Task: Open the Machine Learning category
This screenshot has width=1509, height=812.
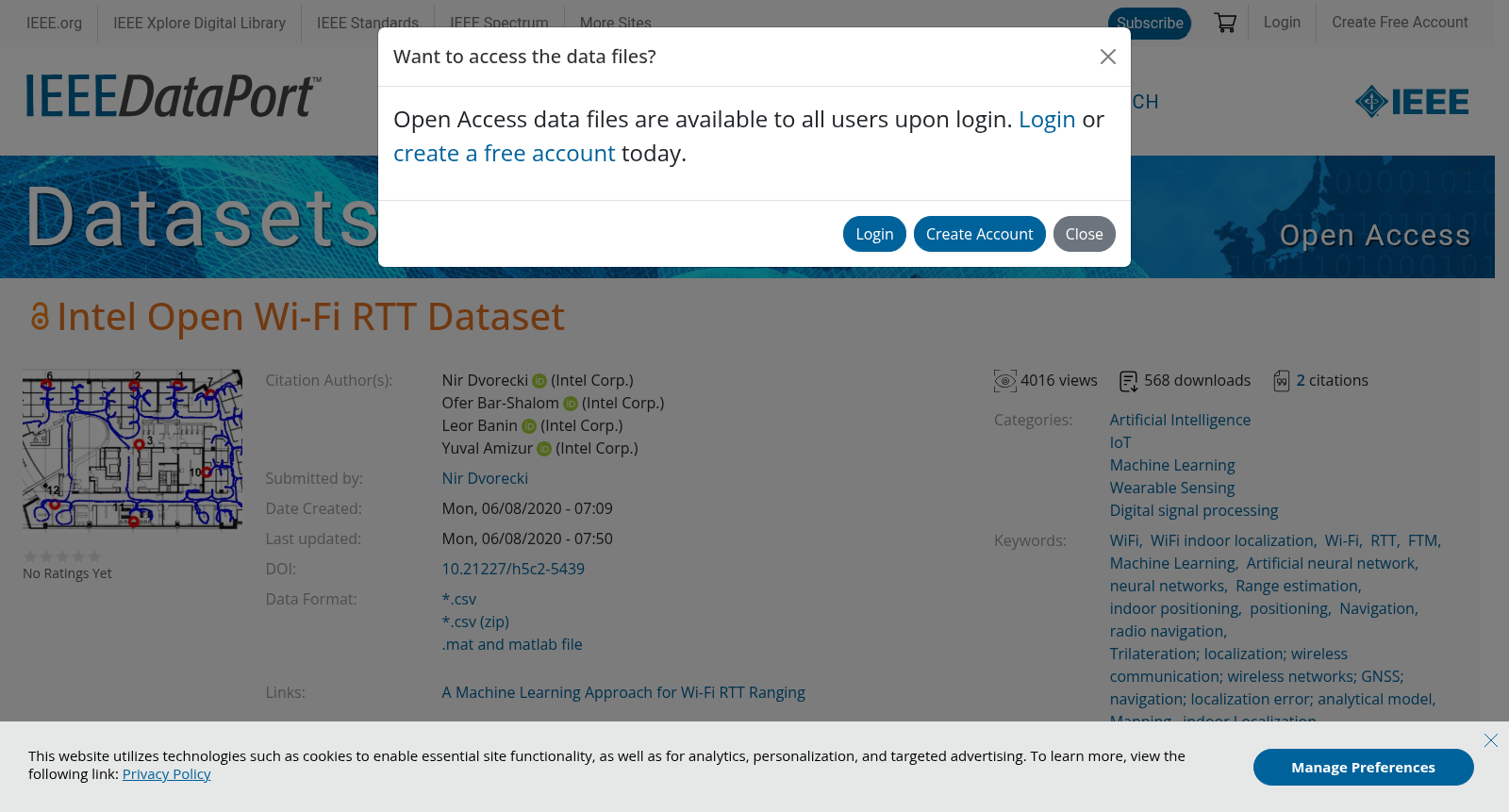Action: coord(1172,466)
